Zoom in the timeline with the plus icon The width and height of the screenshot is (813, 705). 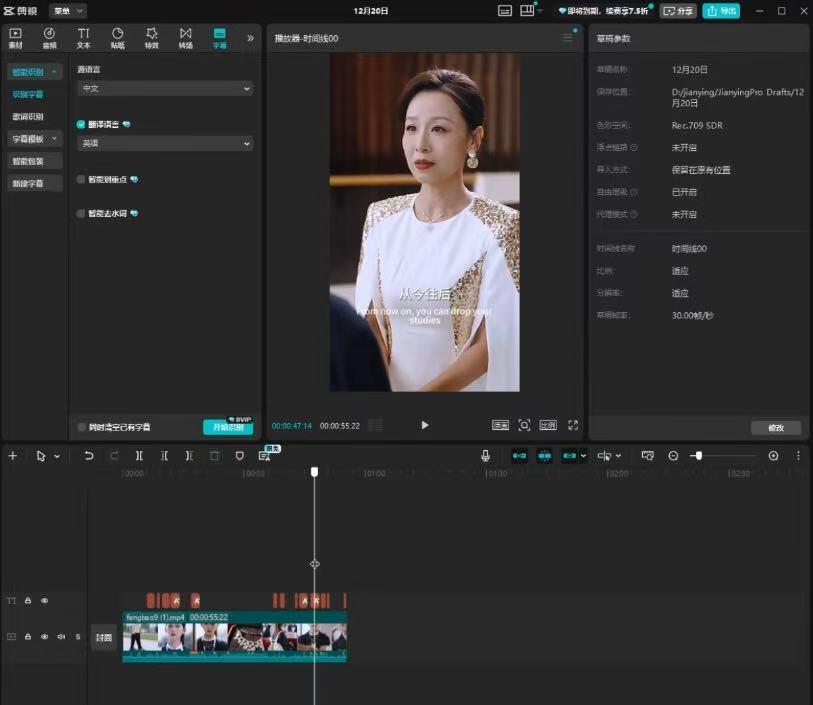click(x=773, y=456)
